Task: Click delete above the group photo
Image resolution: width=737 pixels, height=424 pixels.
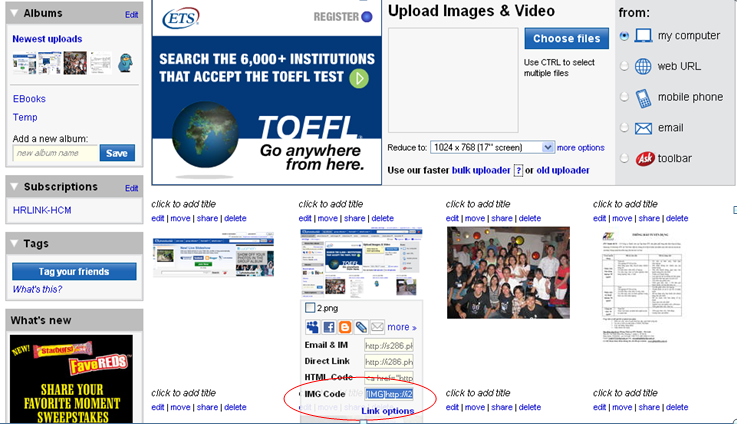Action: 530,218
